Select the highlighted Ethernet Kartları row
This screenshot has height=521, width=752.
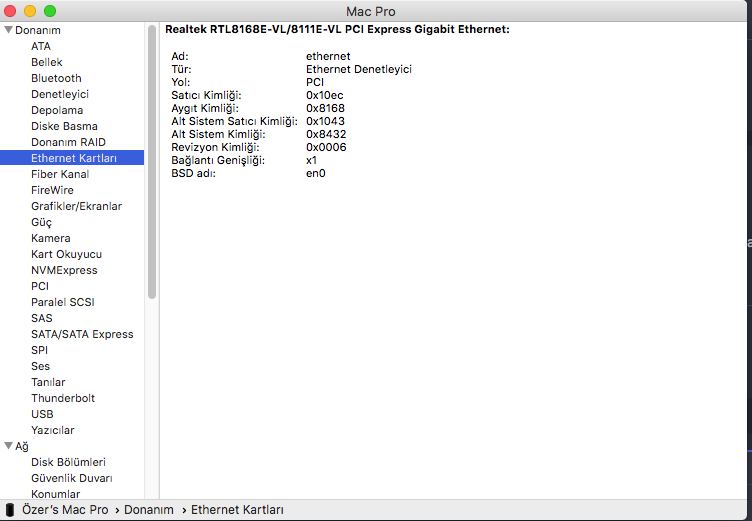tap(72, 158)
